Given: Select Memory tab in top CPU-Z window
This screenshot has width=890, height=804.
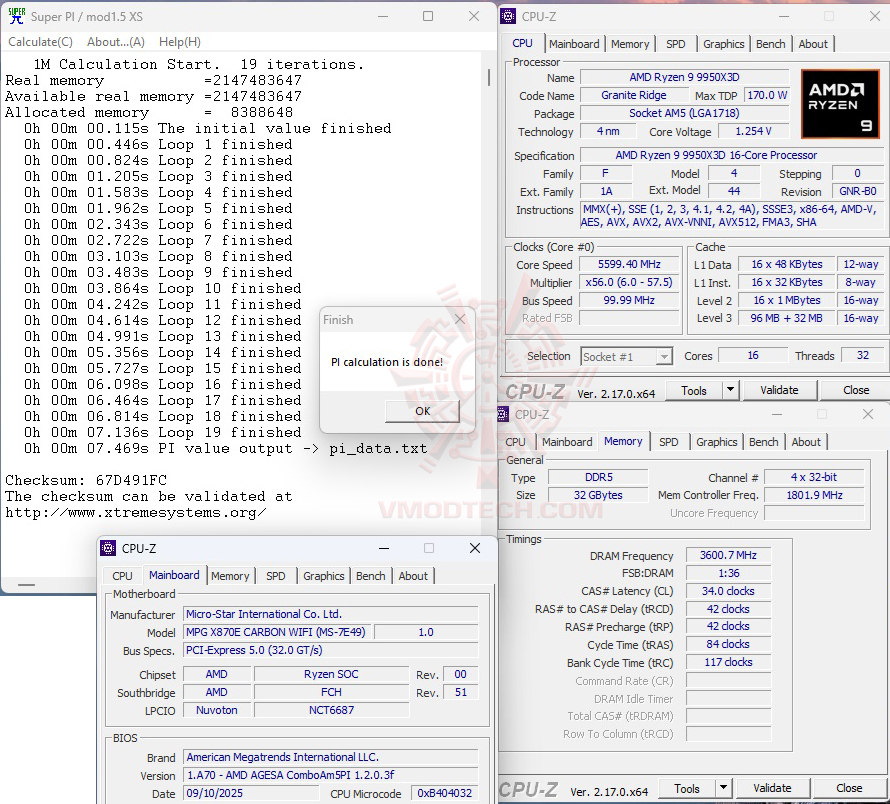Looking at the screenshot, I should click(630, 44).
